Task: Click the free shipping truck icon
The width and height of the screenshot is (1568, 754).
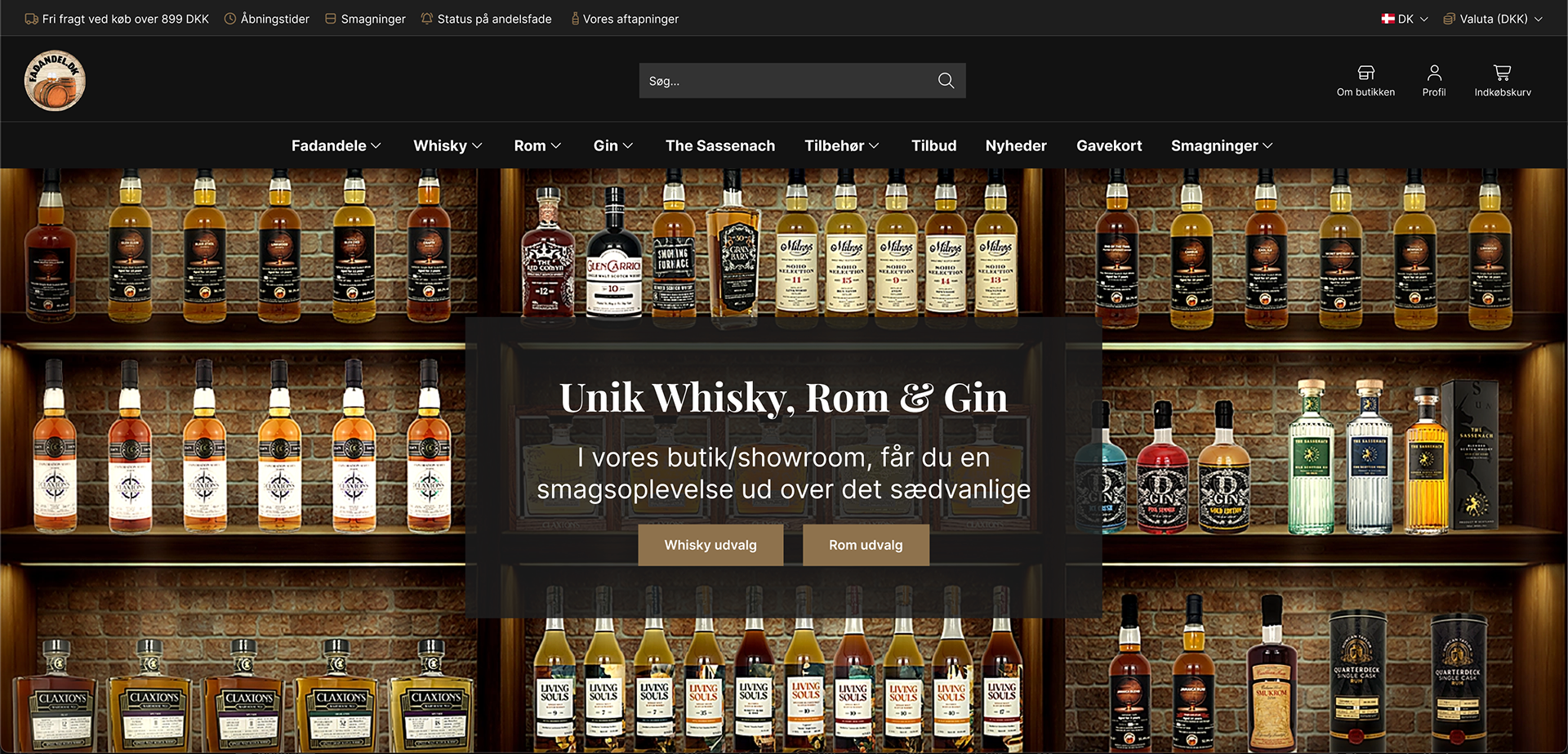Action: click(x=32, y=19)
